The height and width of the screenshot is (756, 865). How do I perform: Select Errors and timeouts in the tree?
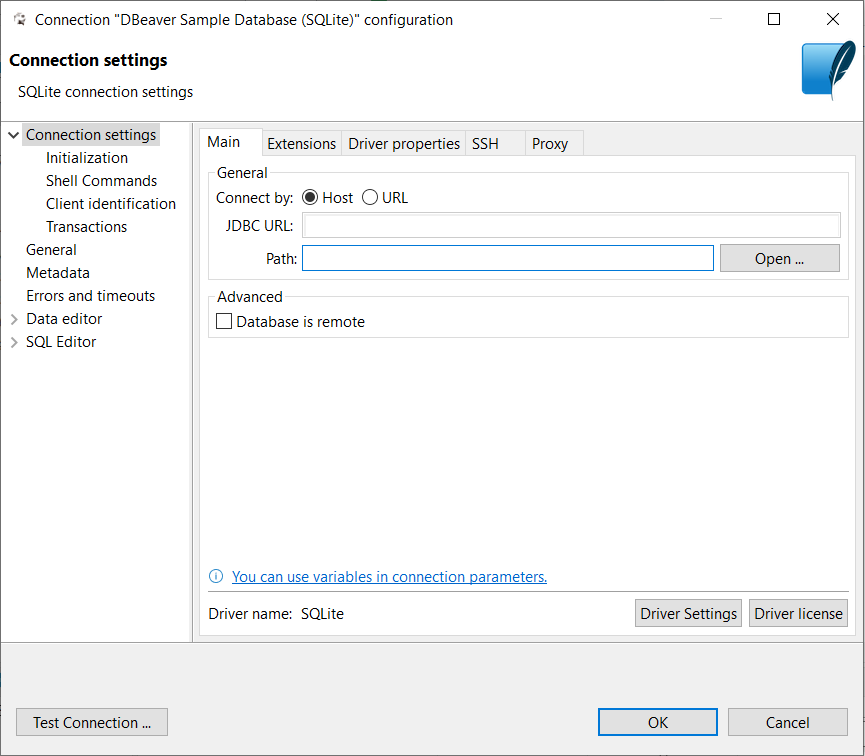coord(90,296)
